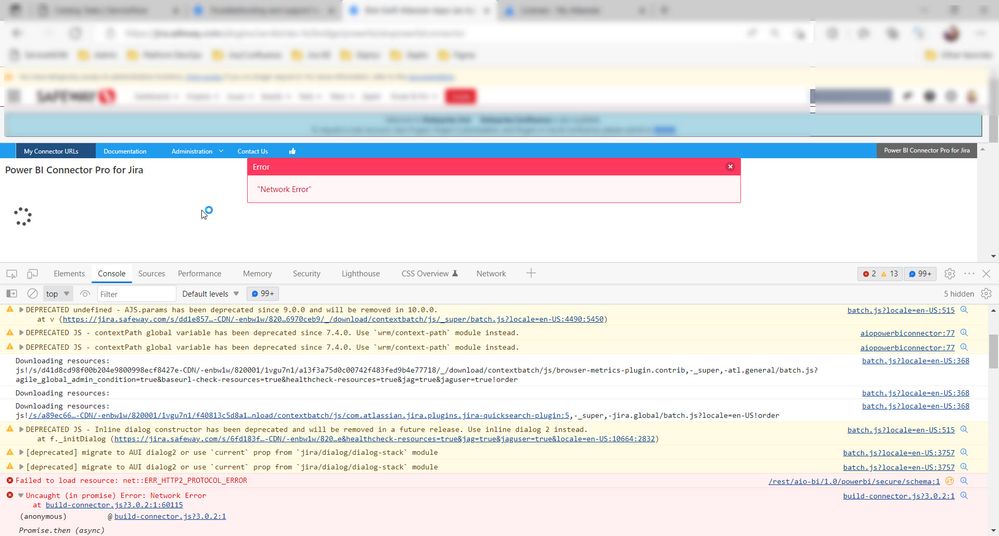
Task: Open the DevTools three-dot customize menu
Action: (969, 273)
